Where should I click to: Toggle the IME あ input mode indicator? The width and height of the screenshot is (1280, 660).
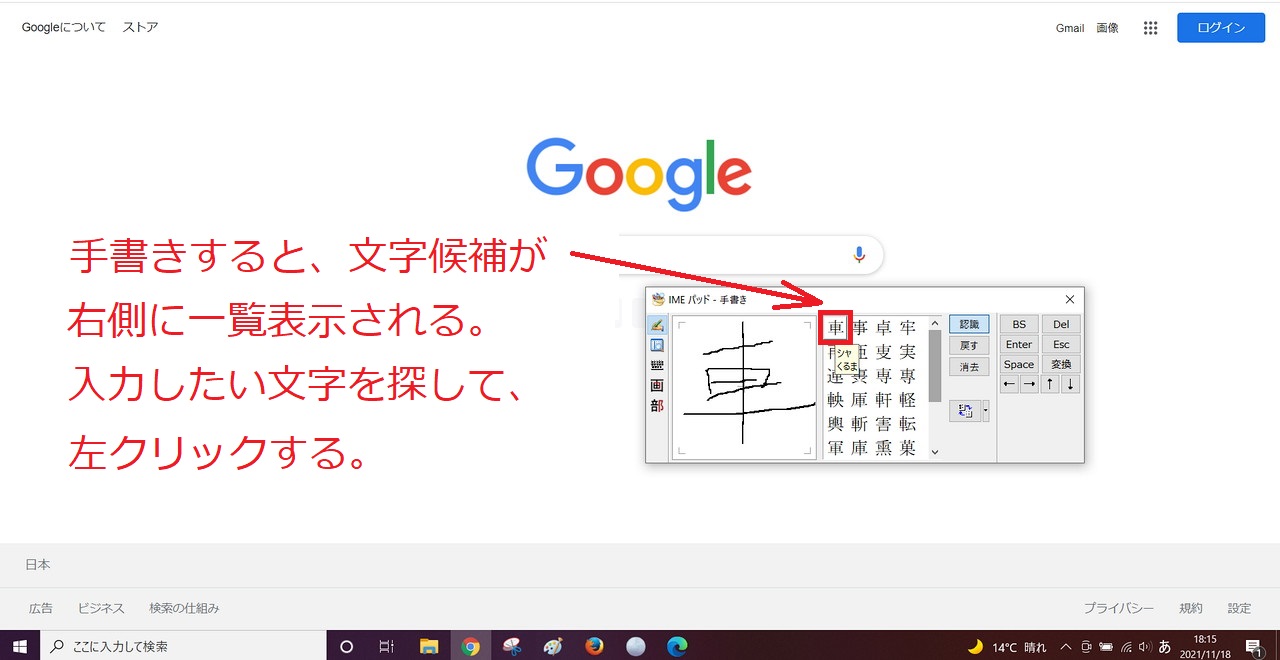click(x=1165, y=646)
